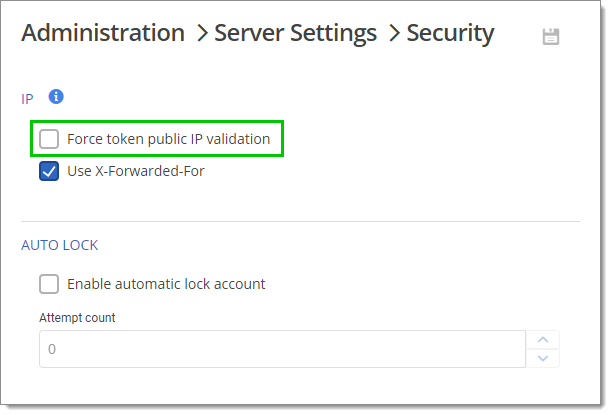Click the save floppy disk icon

coord(551,37)
